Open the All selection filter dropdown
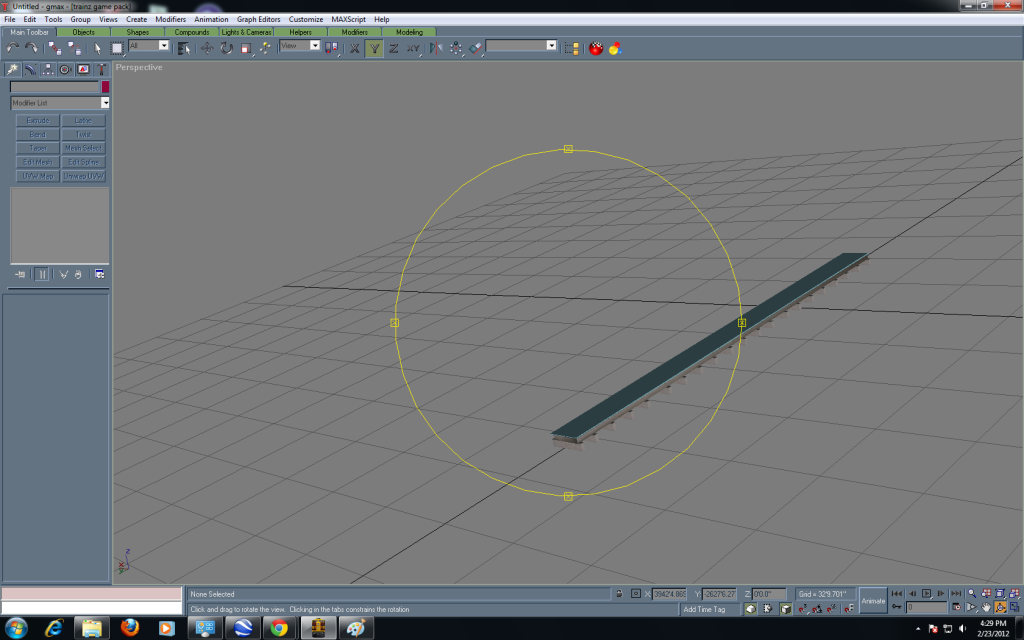Viewport: 1024px width, 640px height. 148,46
